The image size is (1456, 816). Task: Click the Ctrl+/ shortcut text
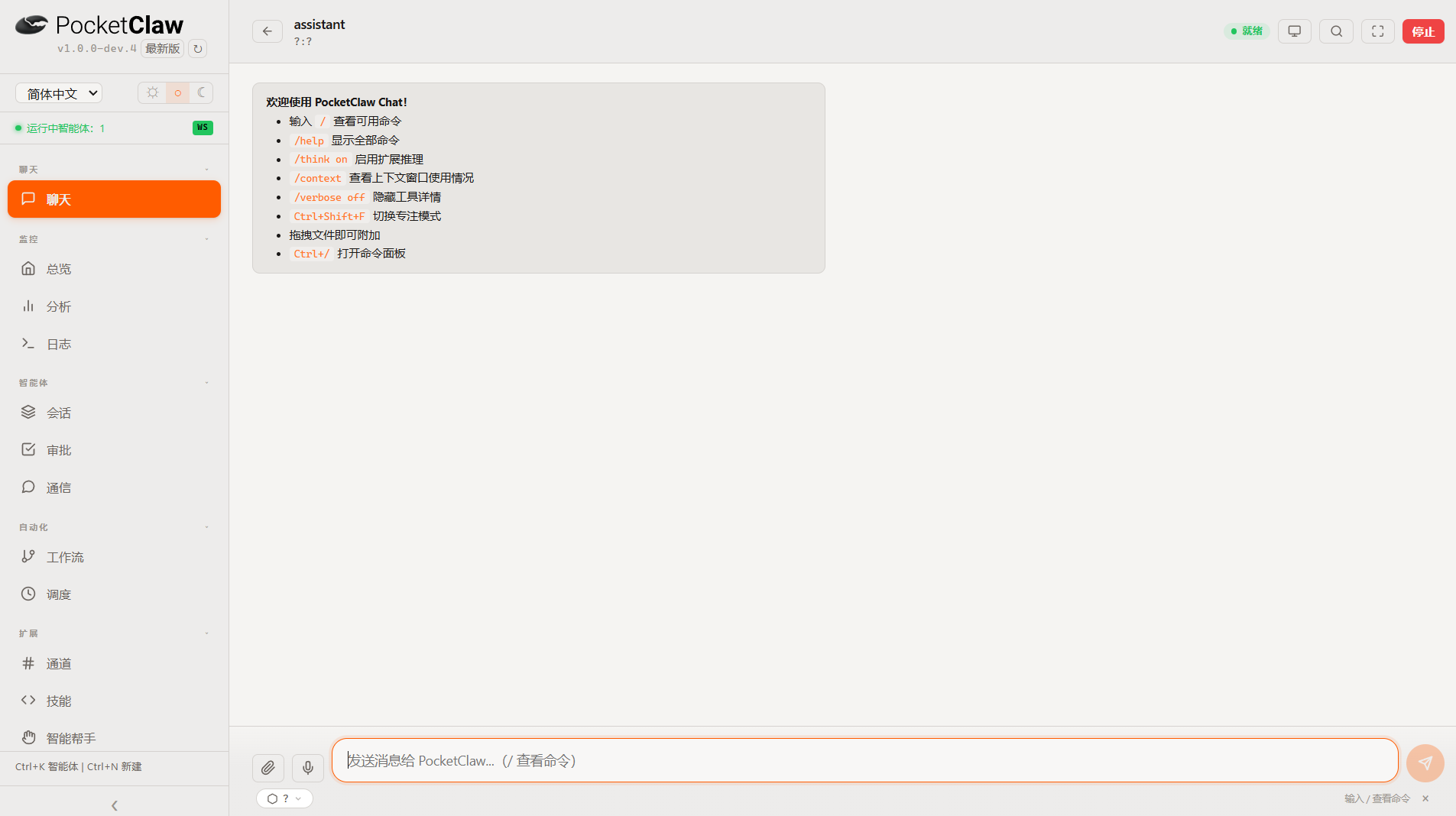pyautogui.click(x=311, y=254)
